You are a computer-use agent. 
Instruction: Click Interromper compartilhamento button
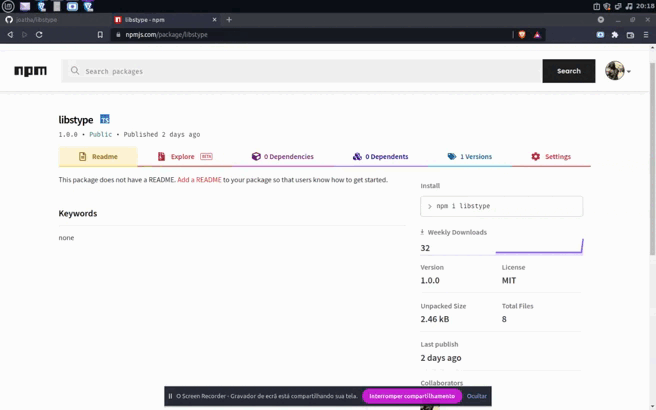click(412, 396)
